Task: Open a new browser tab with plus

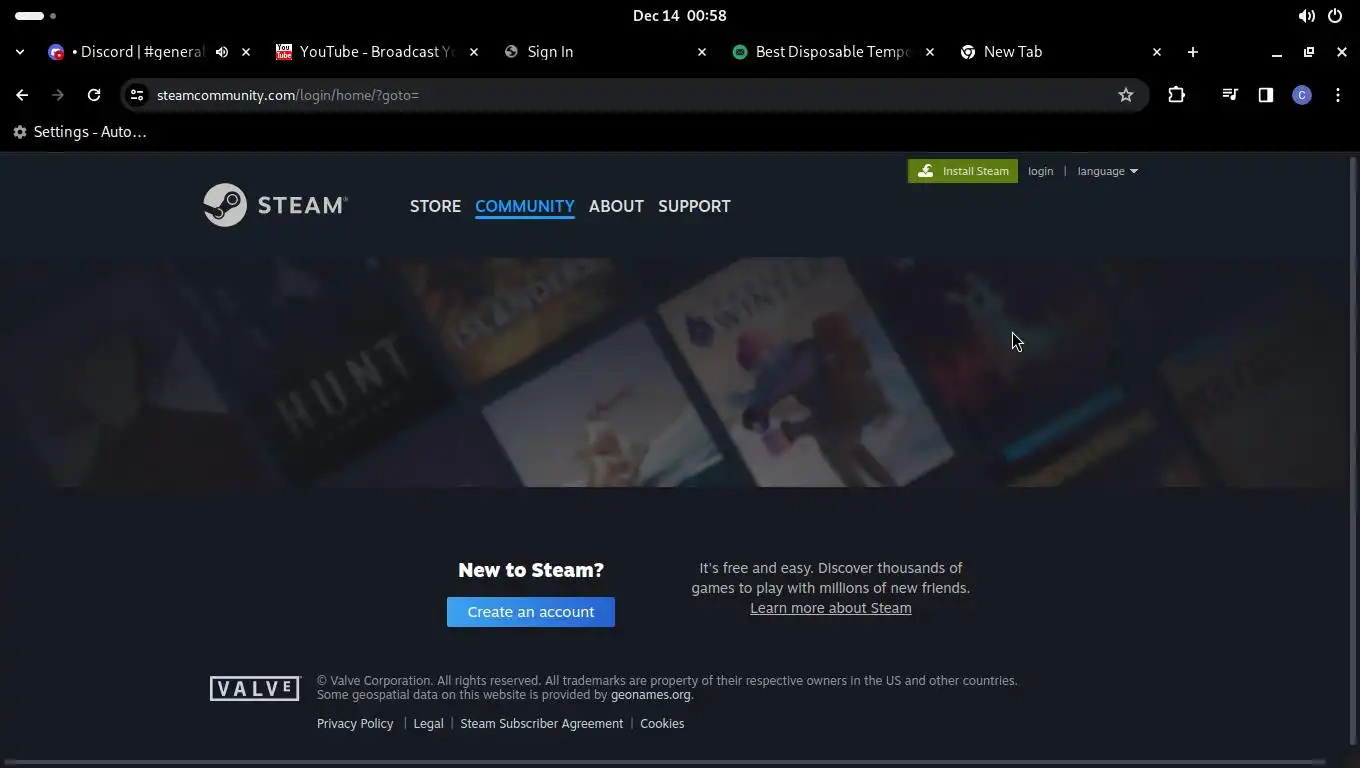Action: [x=1192, y=52]
